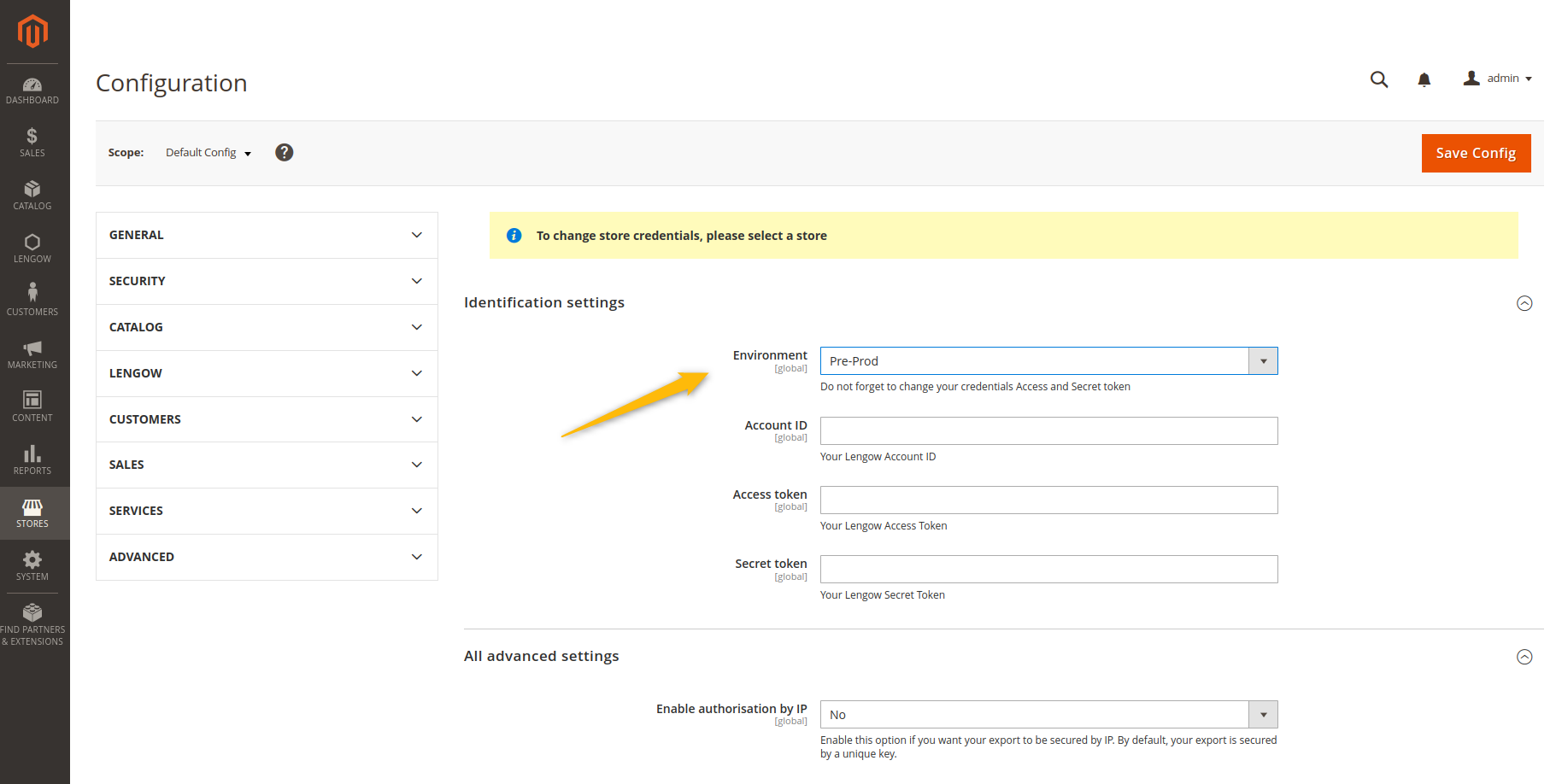Open the Enable authorisation by IP dropdown
The height and width of the screenshot is (784, 1562).
coord(1048,715)
